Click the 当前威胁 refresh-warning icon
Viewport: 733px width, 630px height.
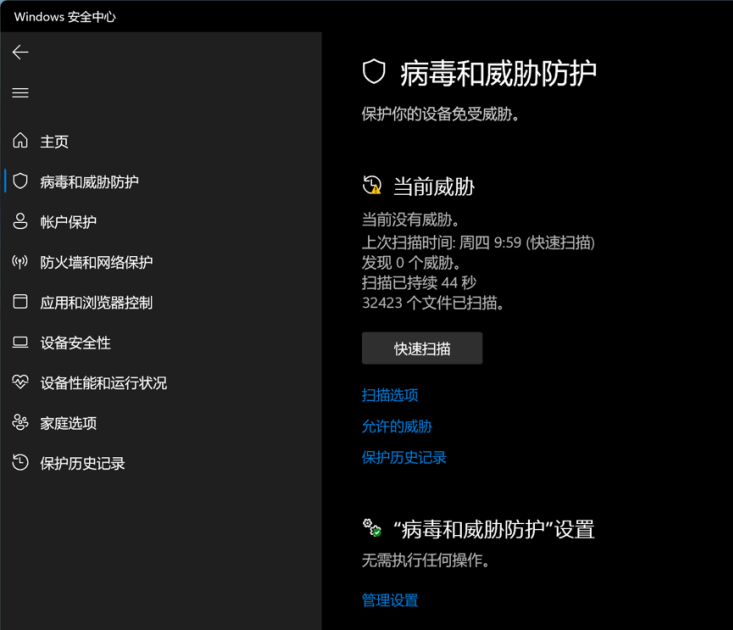[373, 185]
